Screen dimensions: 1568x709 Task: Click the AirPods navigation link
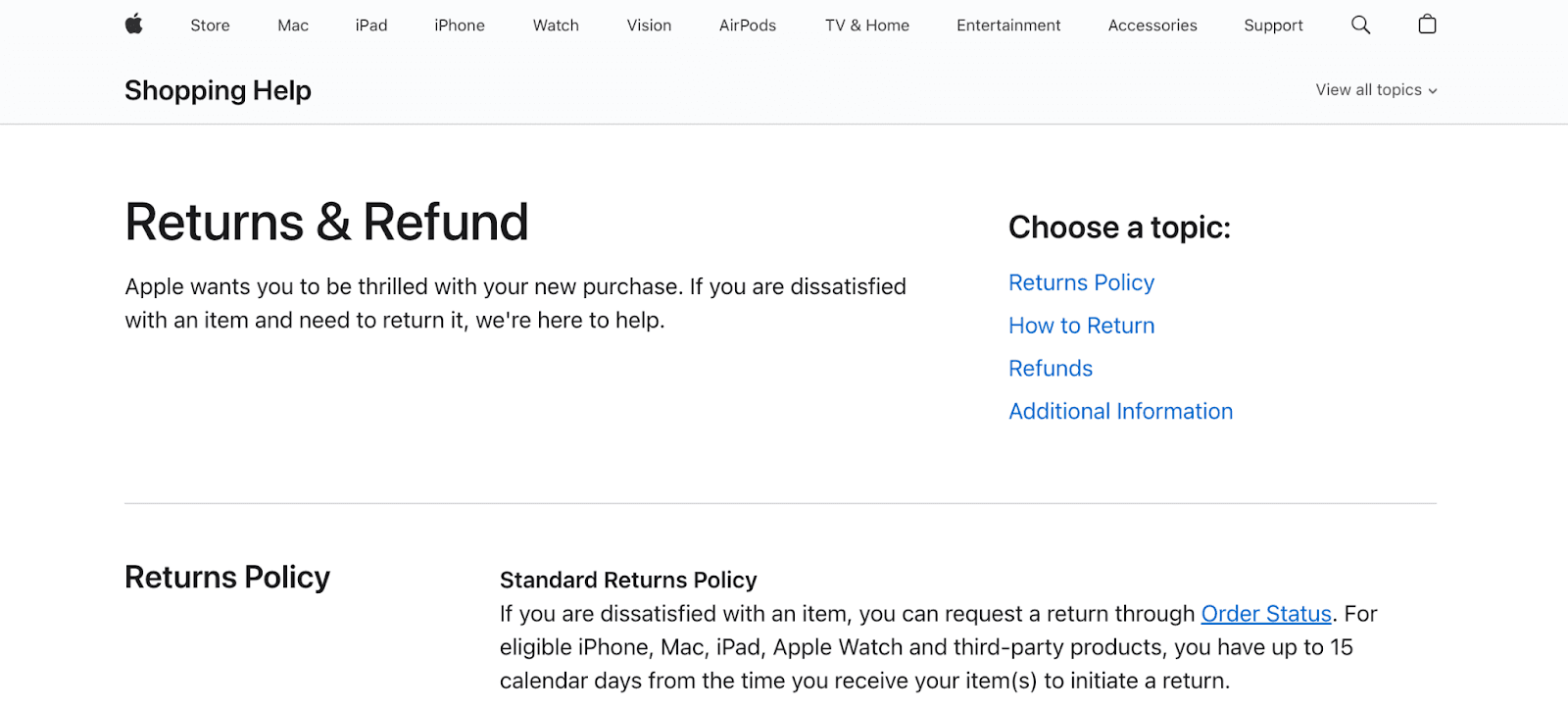(747, 25)
